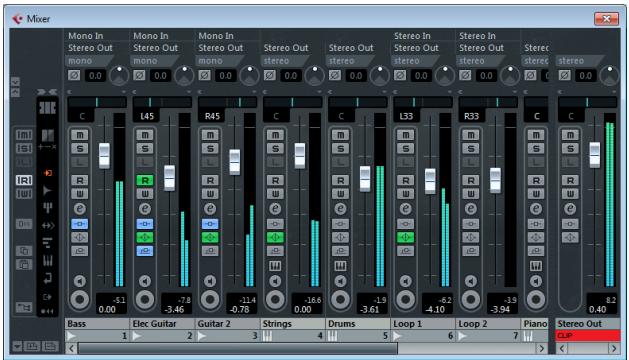Toggle Loop 1 EQ bypass button
The height and width of the screenshot is (360, 629).
[x=406, y=238]
